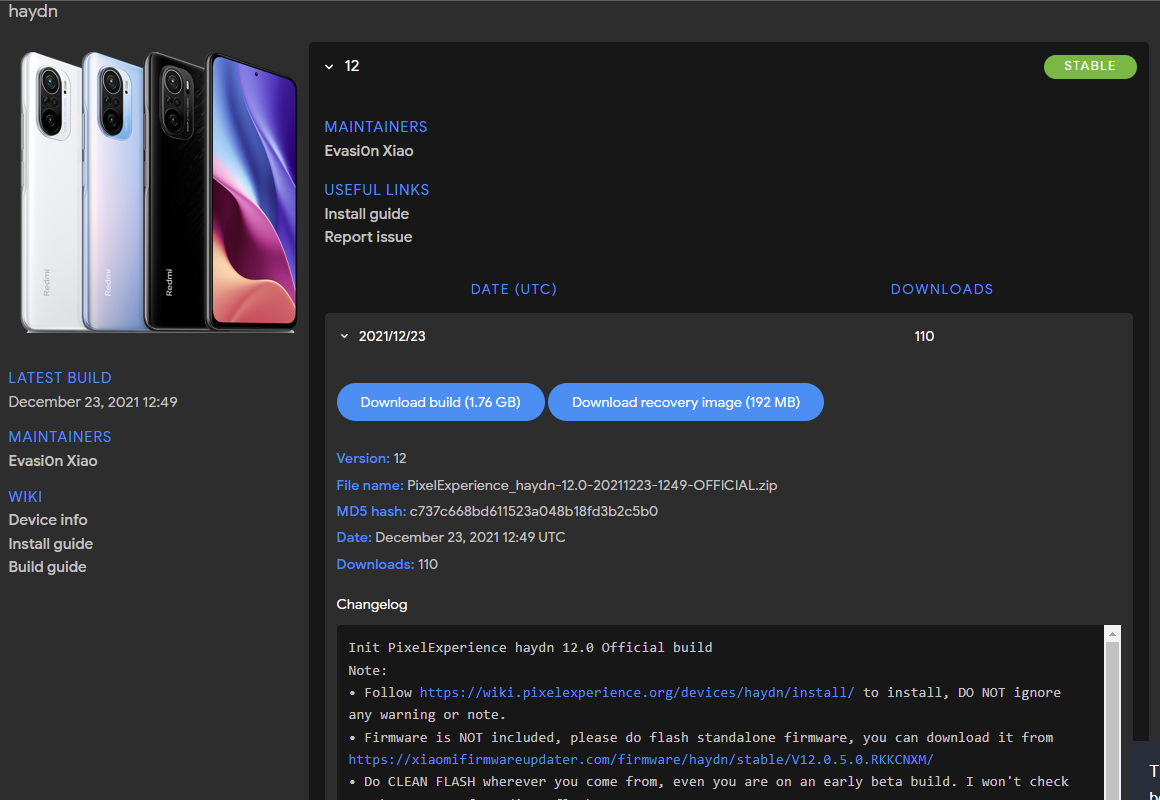Screen dimensions: 1160x800
Task: Click the 2021/12/23 build date text
Action: coord(392,336)
